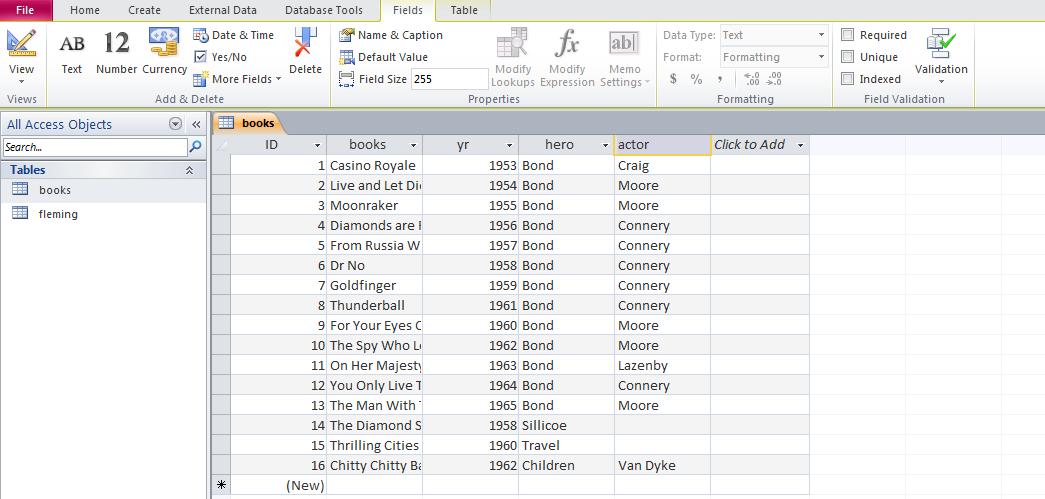Select the books table icon in navigation
The width and height of the screenshot is (1045, 499).
click(x=20, y=189)
